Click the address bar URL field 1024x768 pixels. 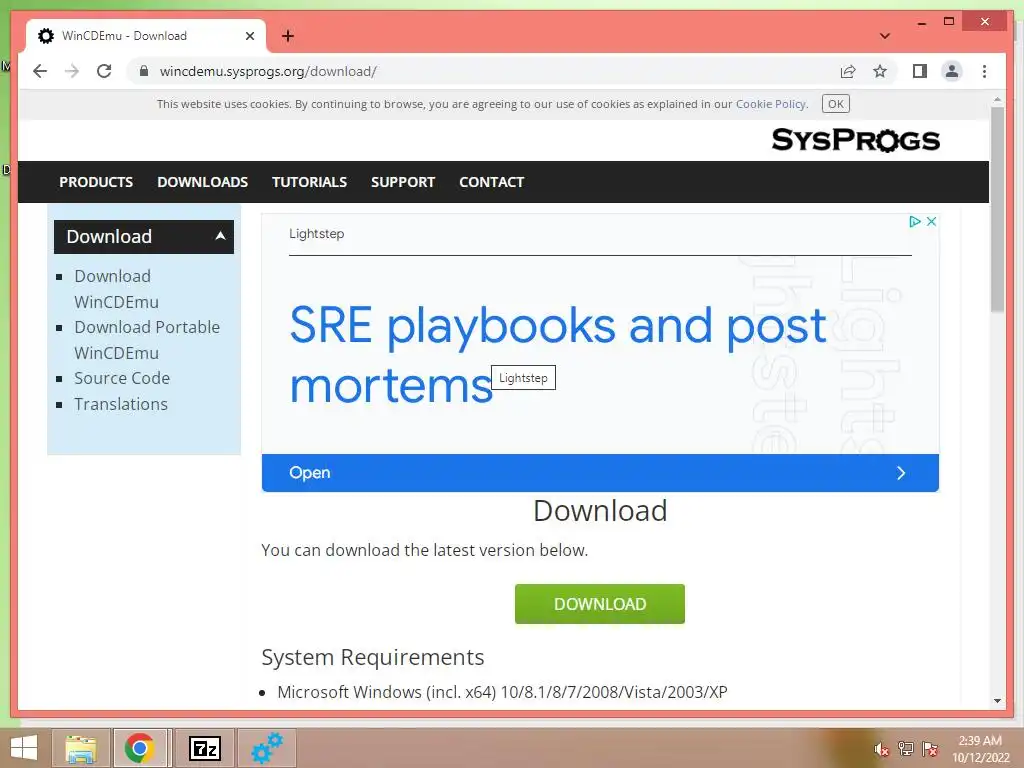tap(483, 71)
